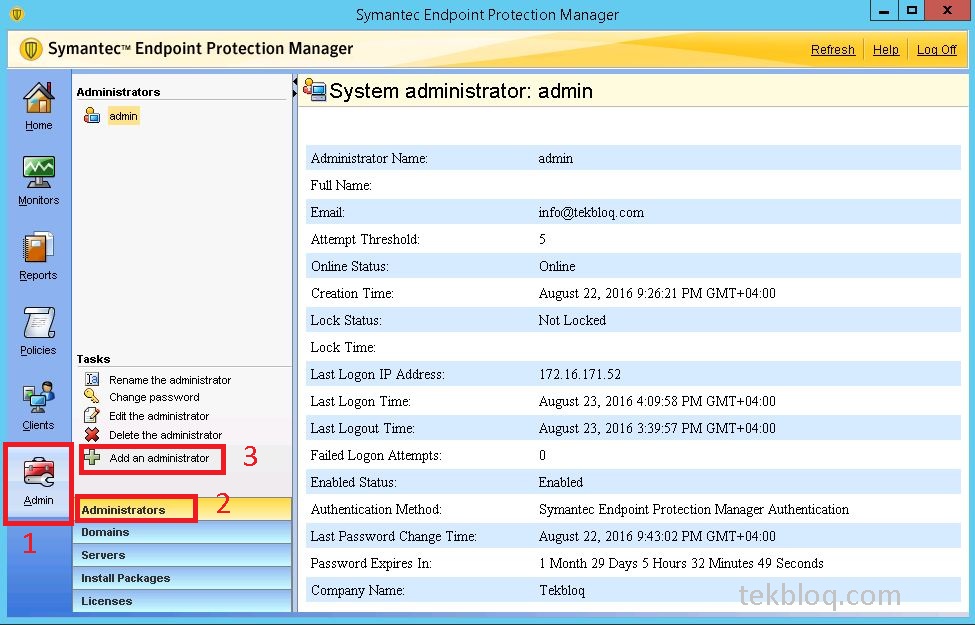Viewport: 975px width, 625px height.
Task: Click the Change password task
Action: pos(154,397)
